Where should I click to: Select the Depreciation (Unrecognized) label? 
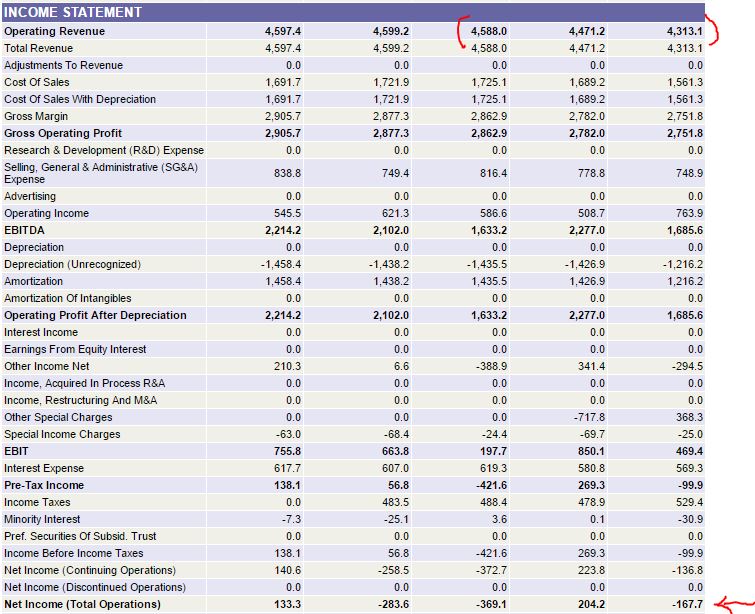[72, 264]
